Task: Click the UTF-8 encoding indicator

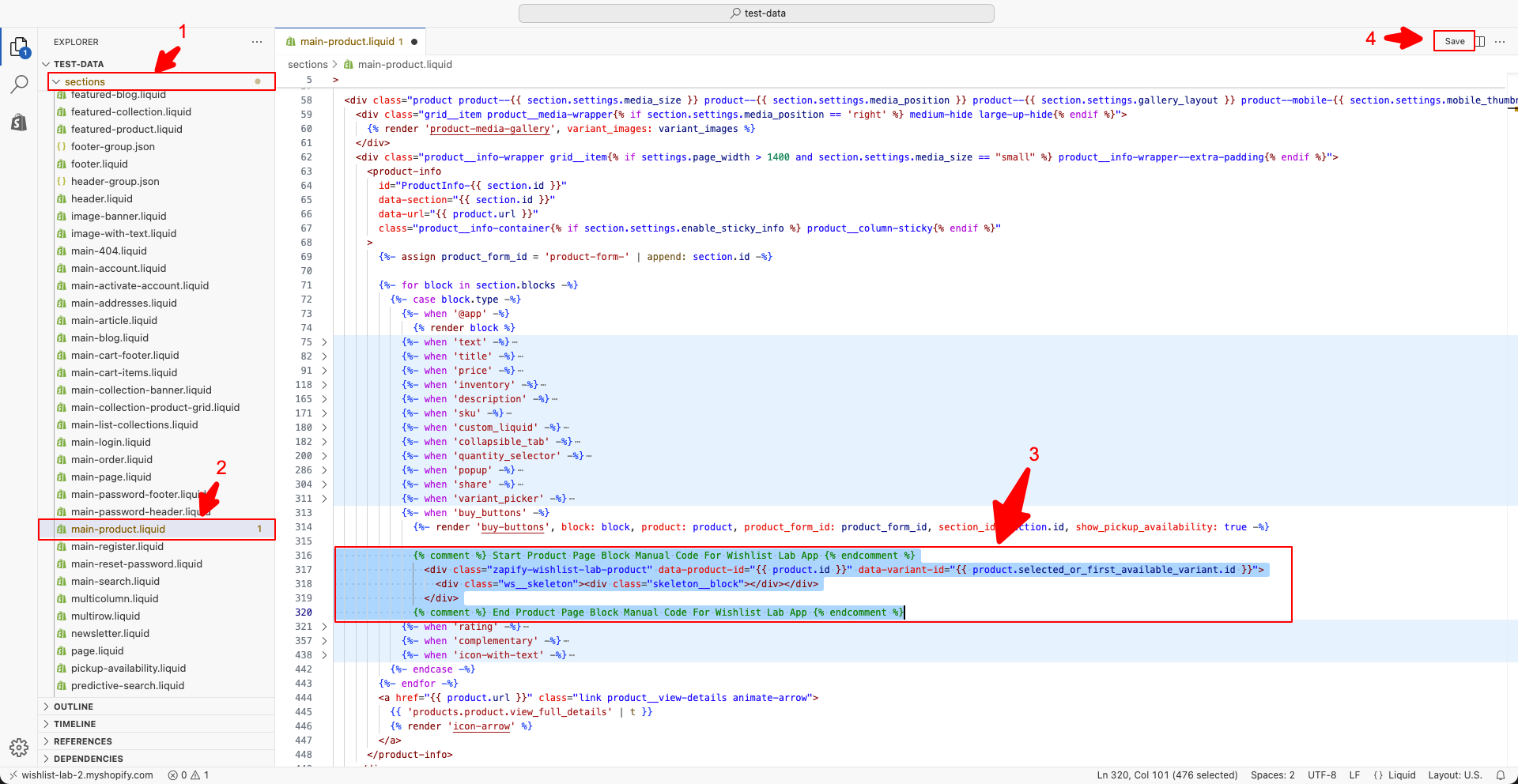Action: point(1322,775)
